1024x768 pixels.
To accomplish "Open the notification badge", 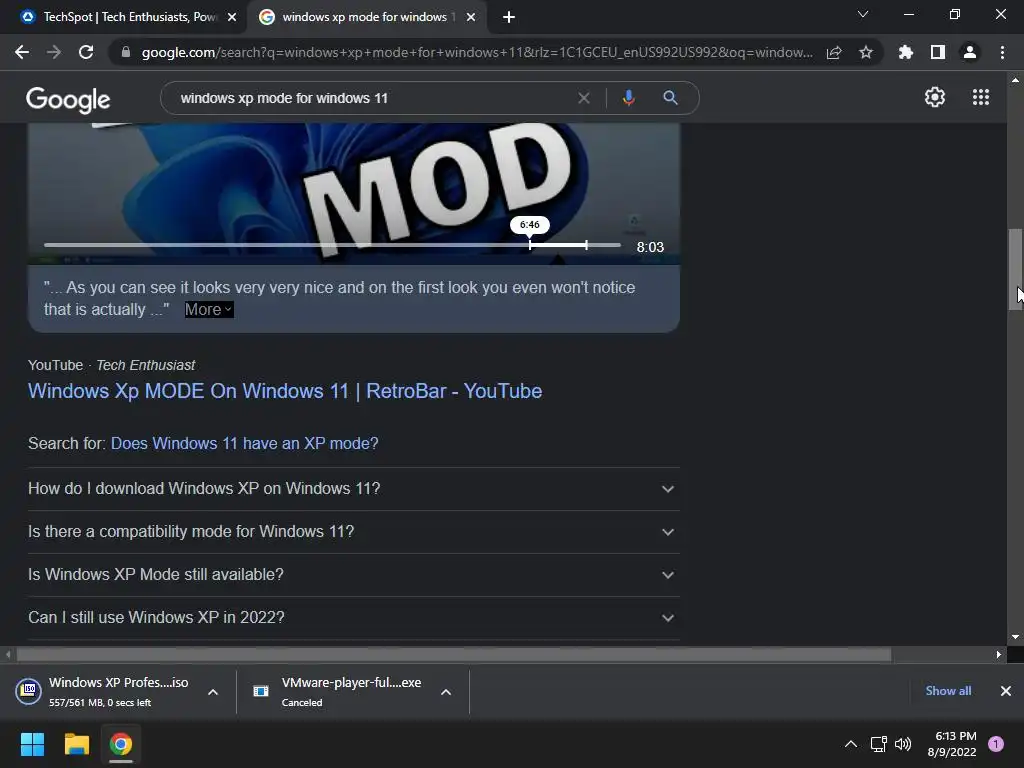I will tap(996, 744).
